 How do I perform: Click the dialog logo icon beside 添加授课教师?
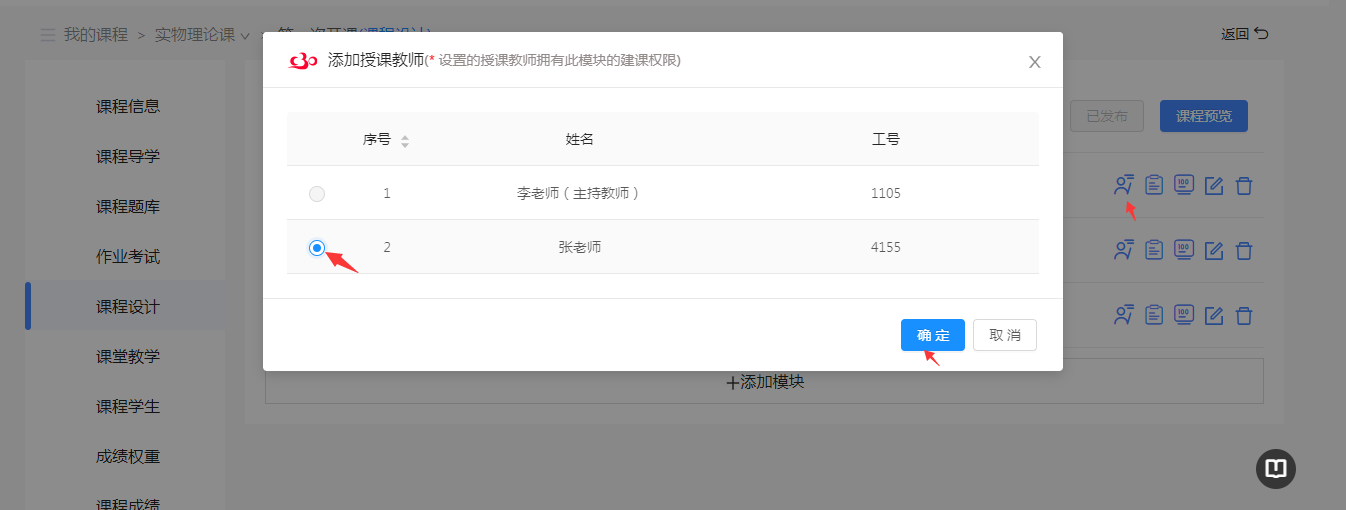click(303, 61)
